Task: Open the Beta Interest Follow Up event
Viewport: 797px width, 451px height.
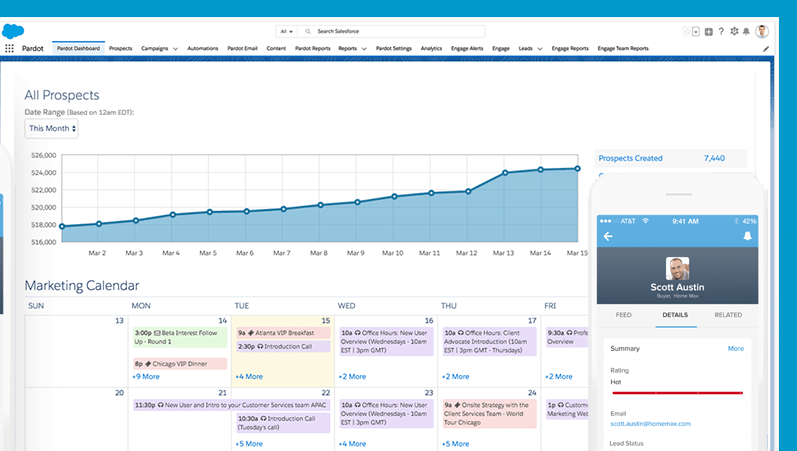Action: click(x=180, y=337)
